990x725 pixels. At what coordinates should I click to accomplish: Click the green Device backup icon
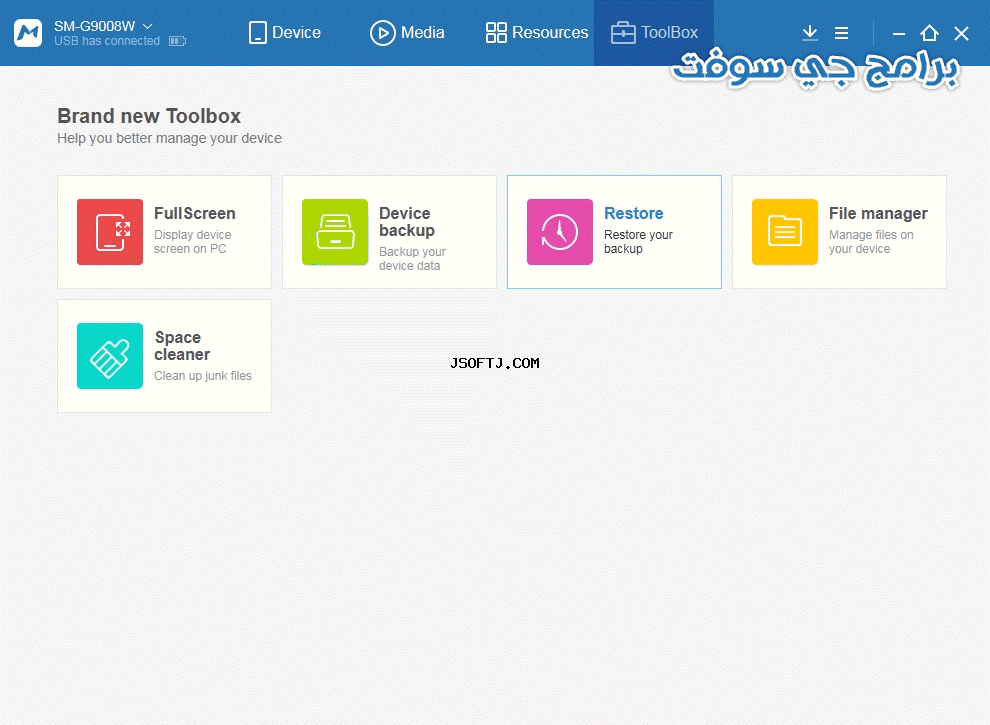pyautogui.click(x=335, y=232)
